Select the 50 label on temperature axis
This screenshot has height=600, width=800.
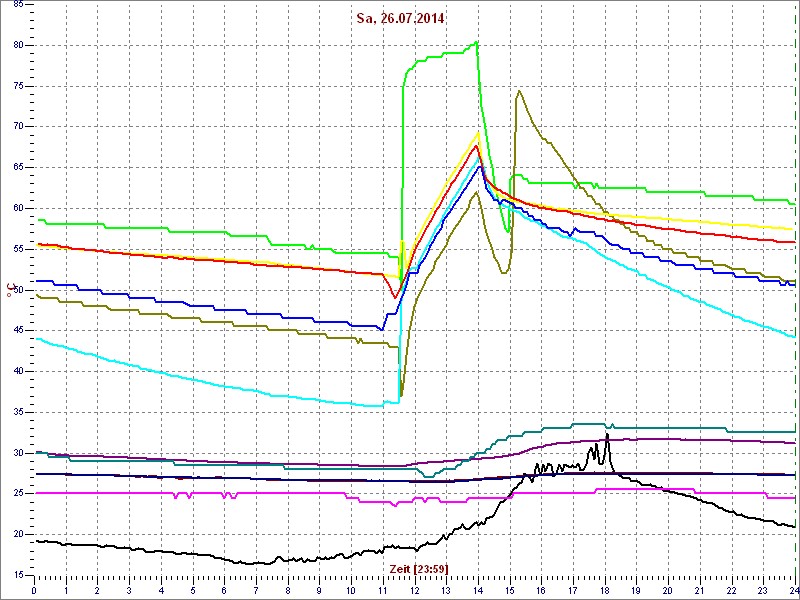16,290
